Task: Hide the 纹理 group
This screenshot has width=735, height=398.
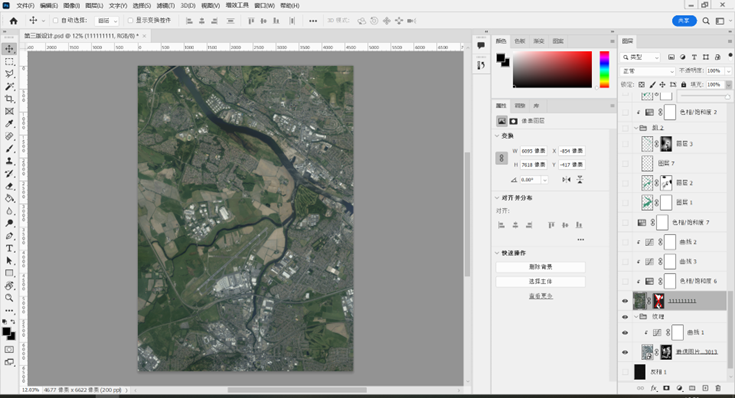Action: click(625, 317)
